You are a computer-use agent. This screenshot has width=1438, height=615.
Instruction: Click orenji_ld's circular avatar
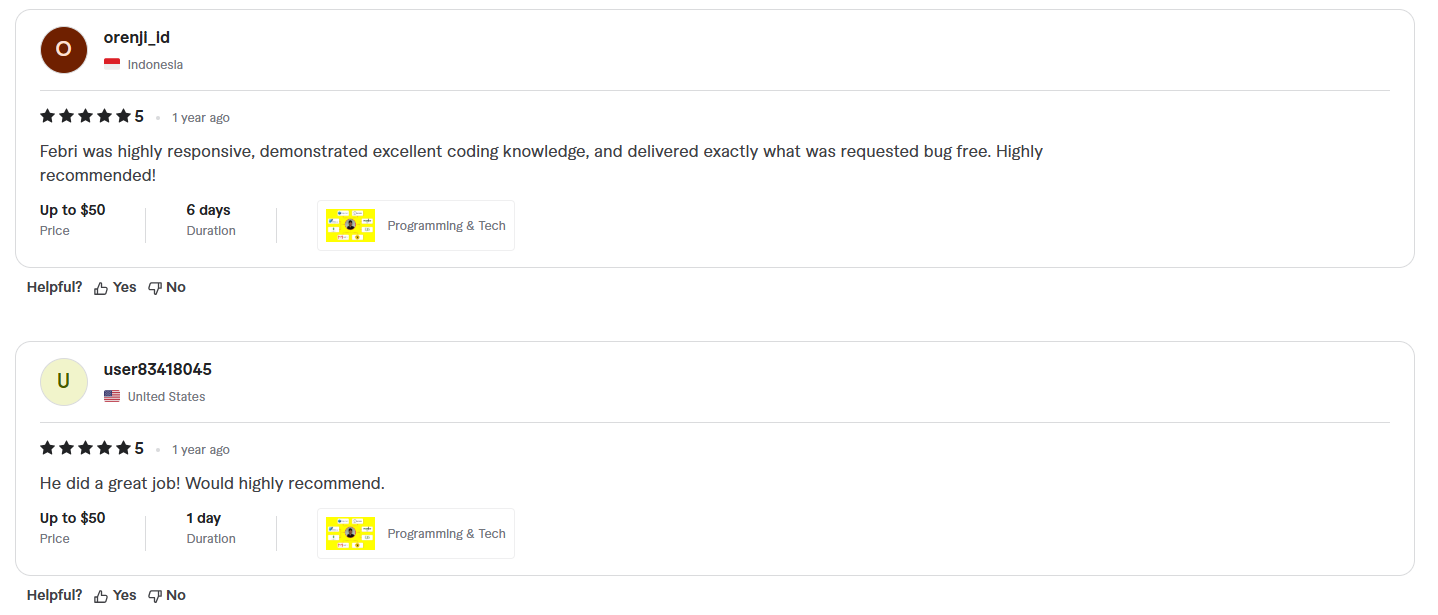pos(63,49)
